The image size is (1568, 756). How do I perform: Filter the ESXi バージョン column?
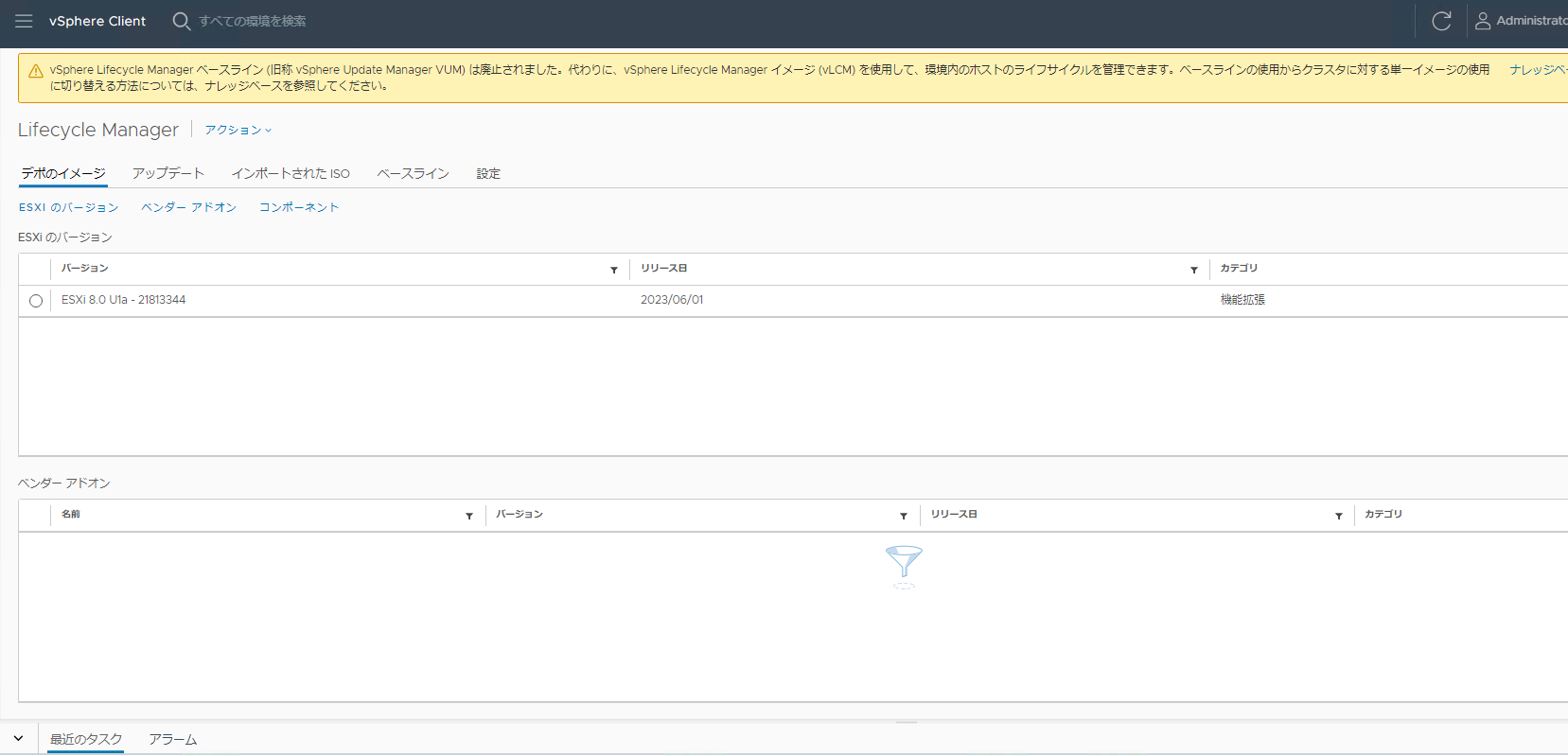(614, 270)
